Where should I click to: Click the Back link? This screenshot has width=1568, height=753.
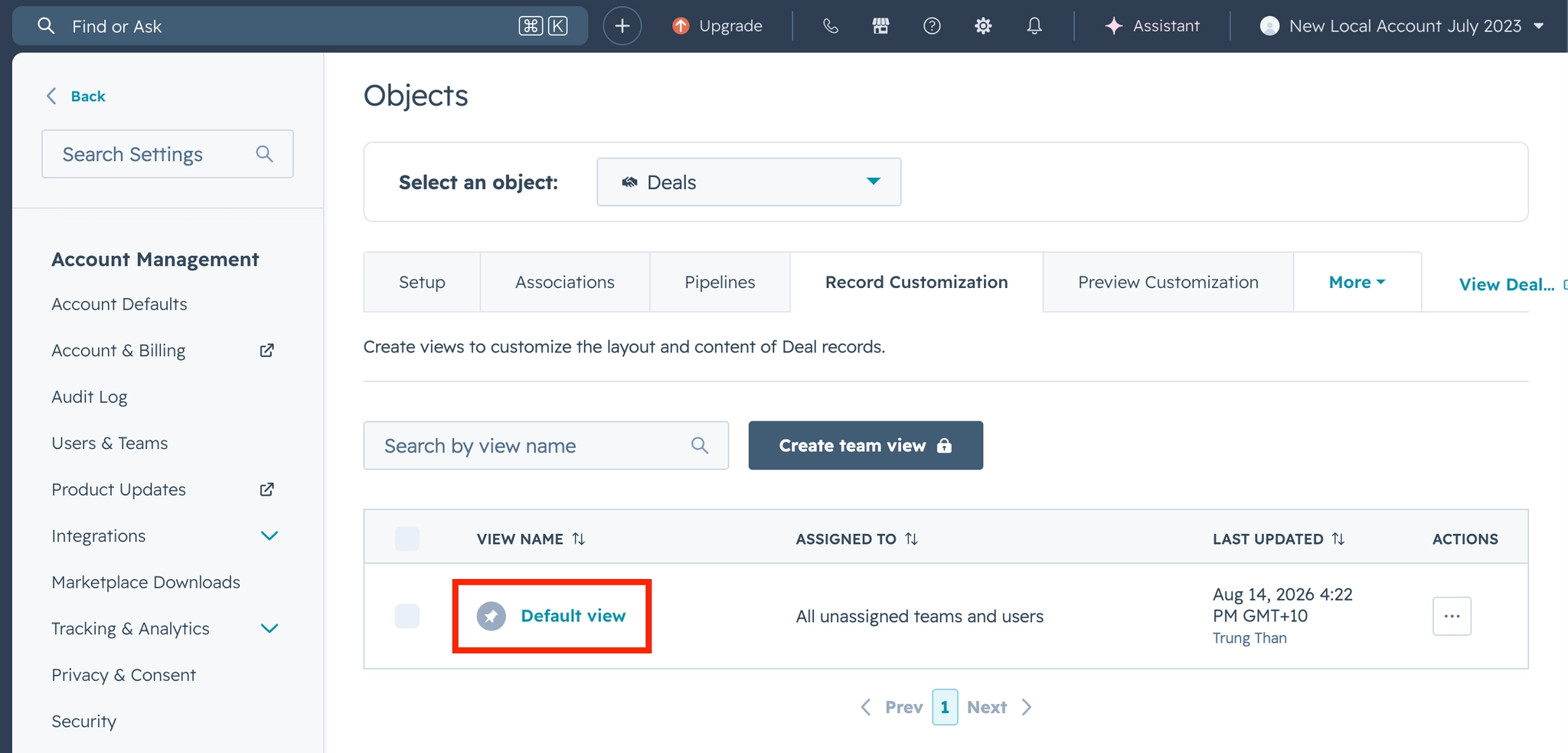[x=88, y=96]
